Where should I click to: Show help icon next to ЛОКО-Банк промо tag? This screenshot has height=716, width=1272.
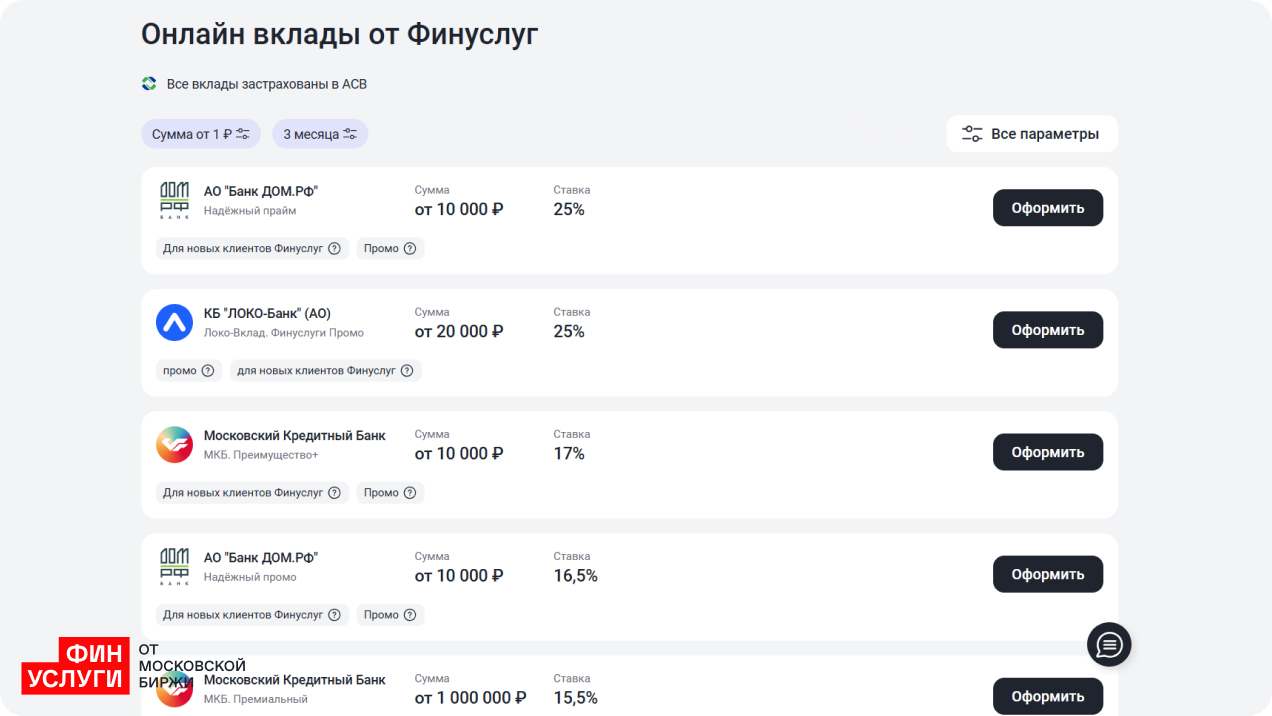208,371
